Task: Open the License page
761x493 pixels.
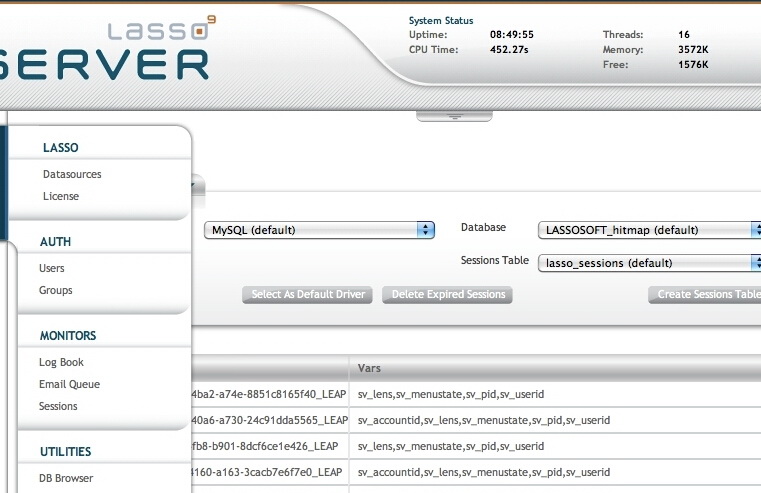Action: point(61,196)
